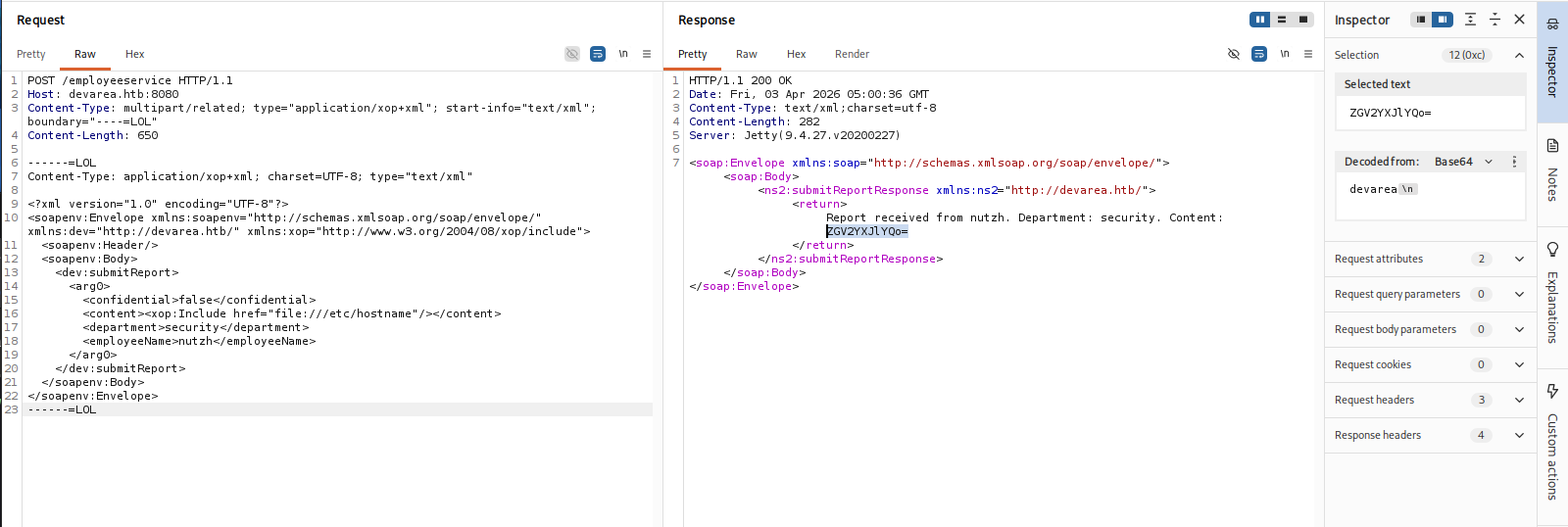Viewport: 1568px width, 527px height.
Task: Click the decoded value 'devarea' field
Action: coord(1431,196)
